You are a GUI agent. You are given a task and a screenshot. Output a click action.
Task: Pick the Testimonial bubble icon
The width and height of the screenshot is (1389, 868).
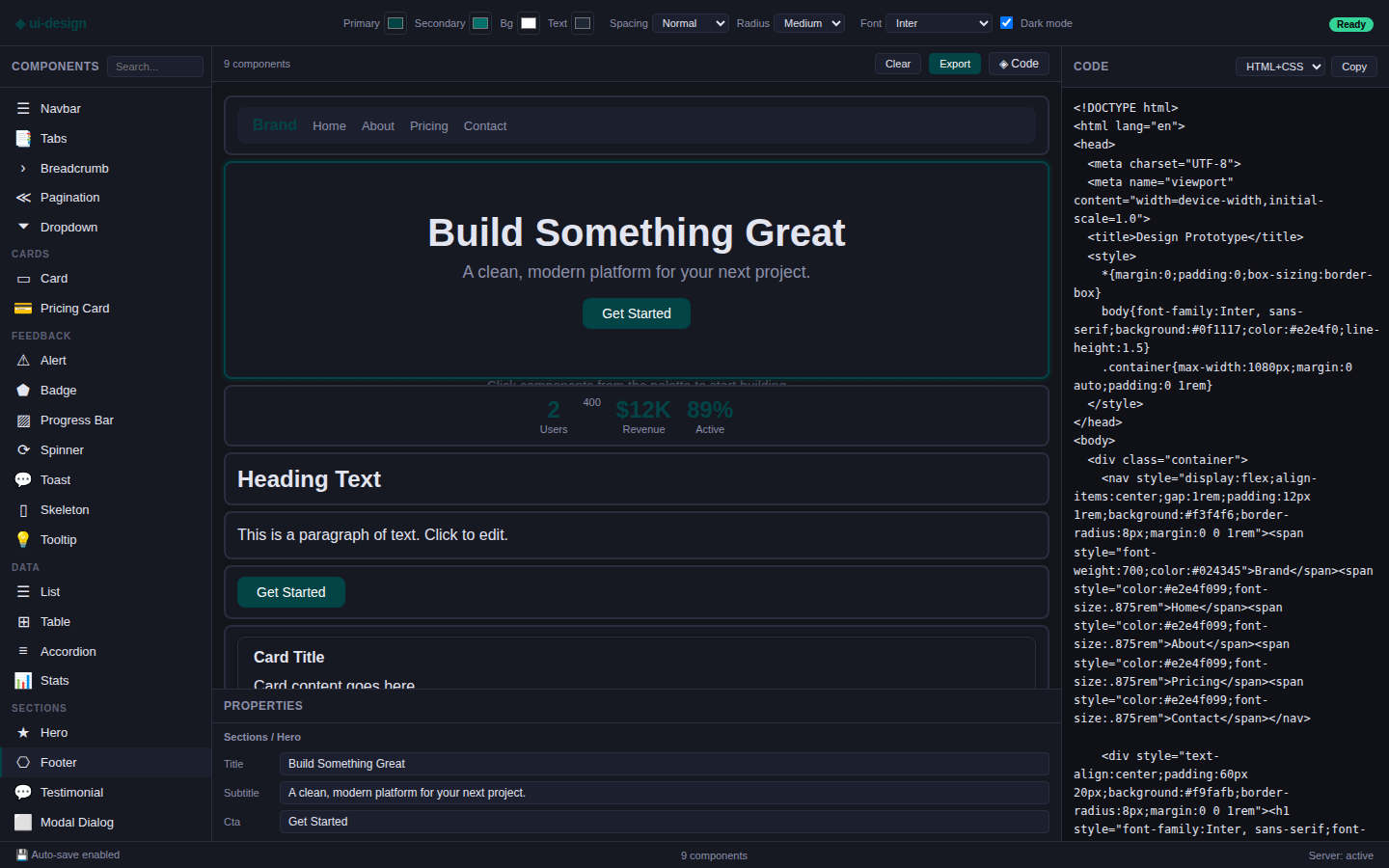(23, 793)
